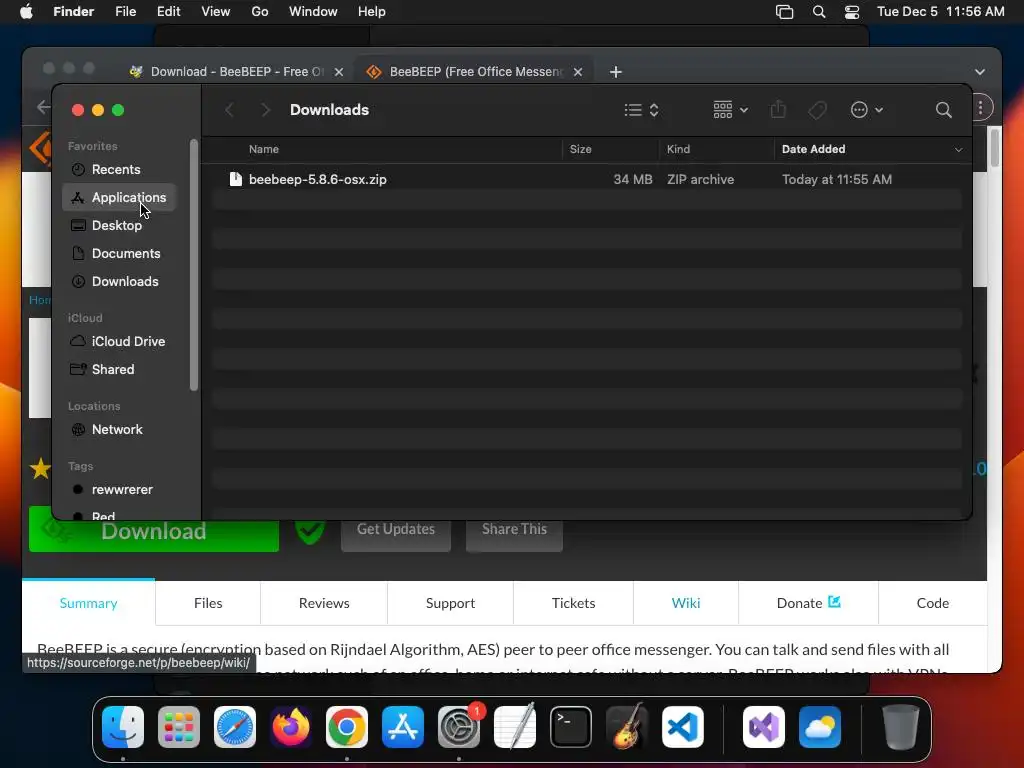
Task: Open the Donate tab
Action: pos(808,603)
